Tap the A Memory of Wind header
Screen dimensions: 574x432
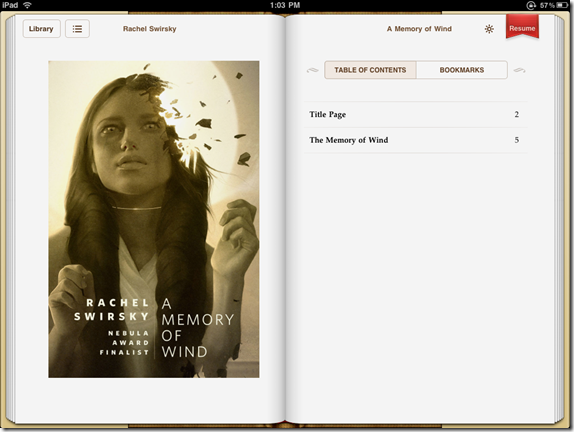(x=419, y=29)
